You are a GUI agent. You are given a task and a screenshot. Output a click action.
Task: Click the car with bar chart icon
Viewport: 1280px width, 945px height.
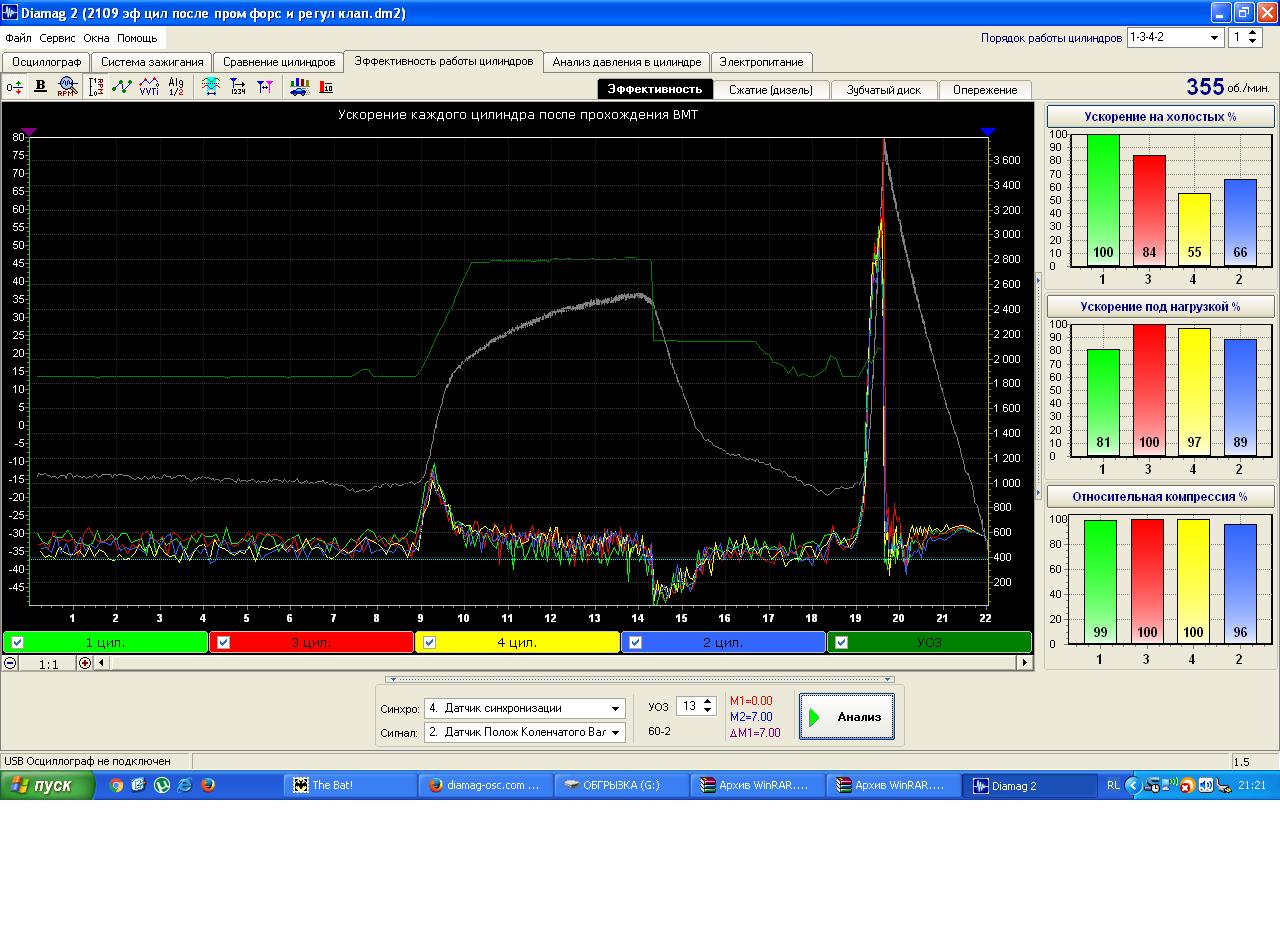pyautogui.click(x=299, y=87)
